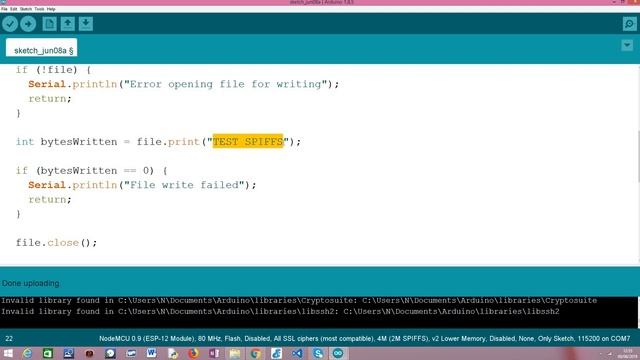The image size is (640, 360).
Task: Open Google Chrome from taskbar
Action: click(x=256, y=353)
